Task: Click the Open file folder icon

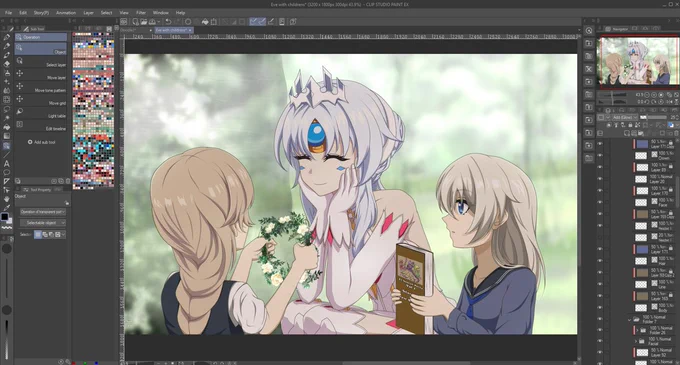Action: [144, 22]
